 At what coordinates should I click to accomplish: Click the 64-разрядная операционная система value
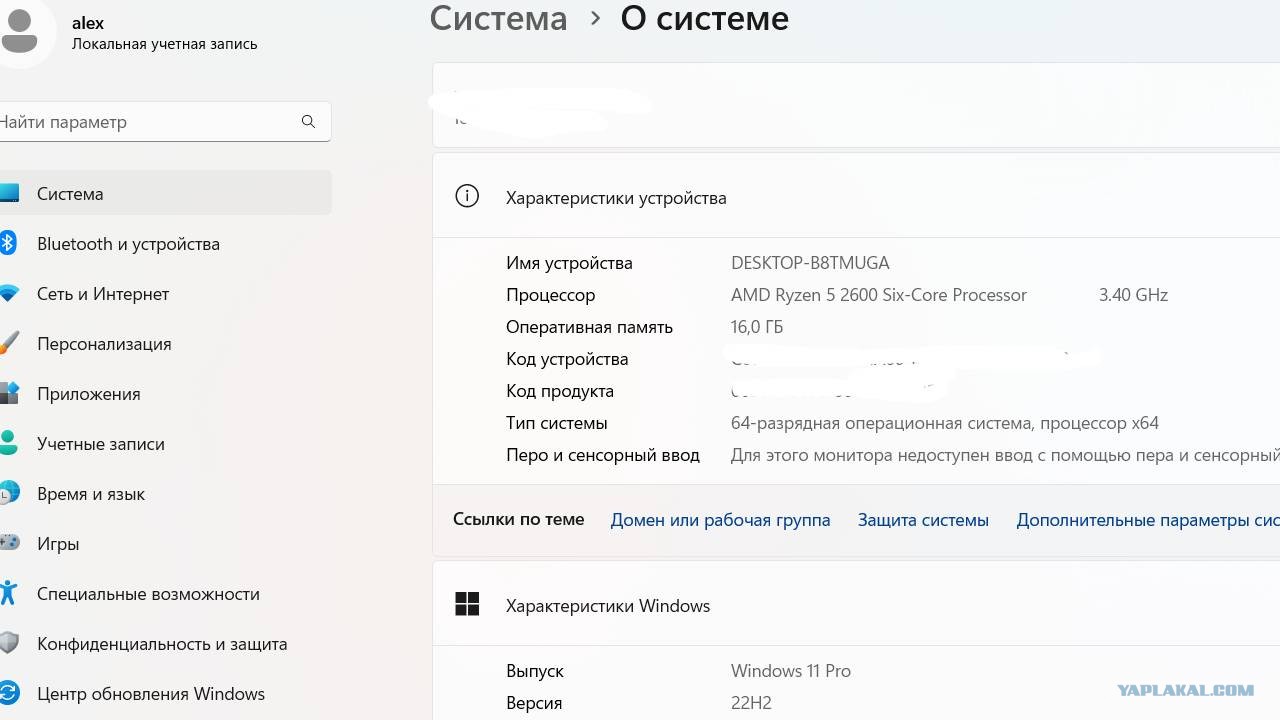click(945, 423)
